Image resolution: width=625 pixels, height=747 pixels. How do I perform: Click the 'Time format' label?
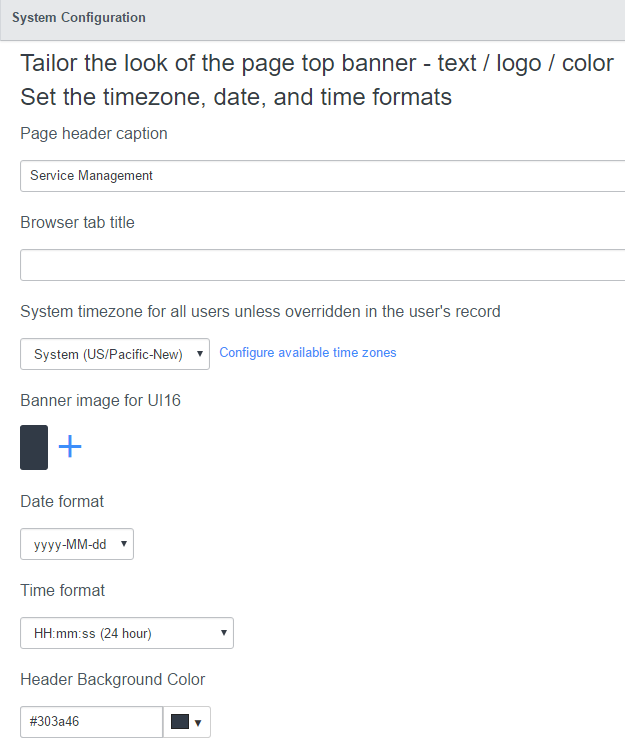[63, 590]
